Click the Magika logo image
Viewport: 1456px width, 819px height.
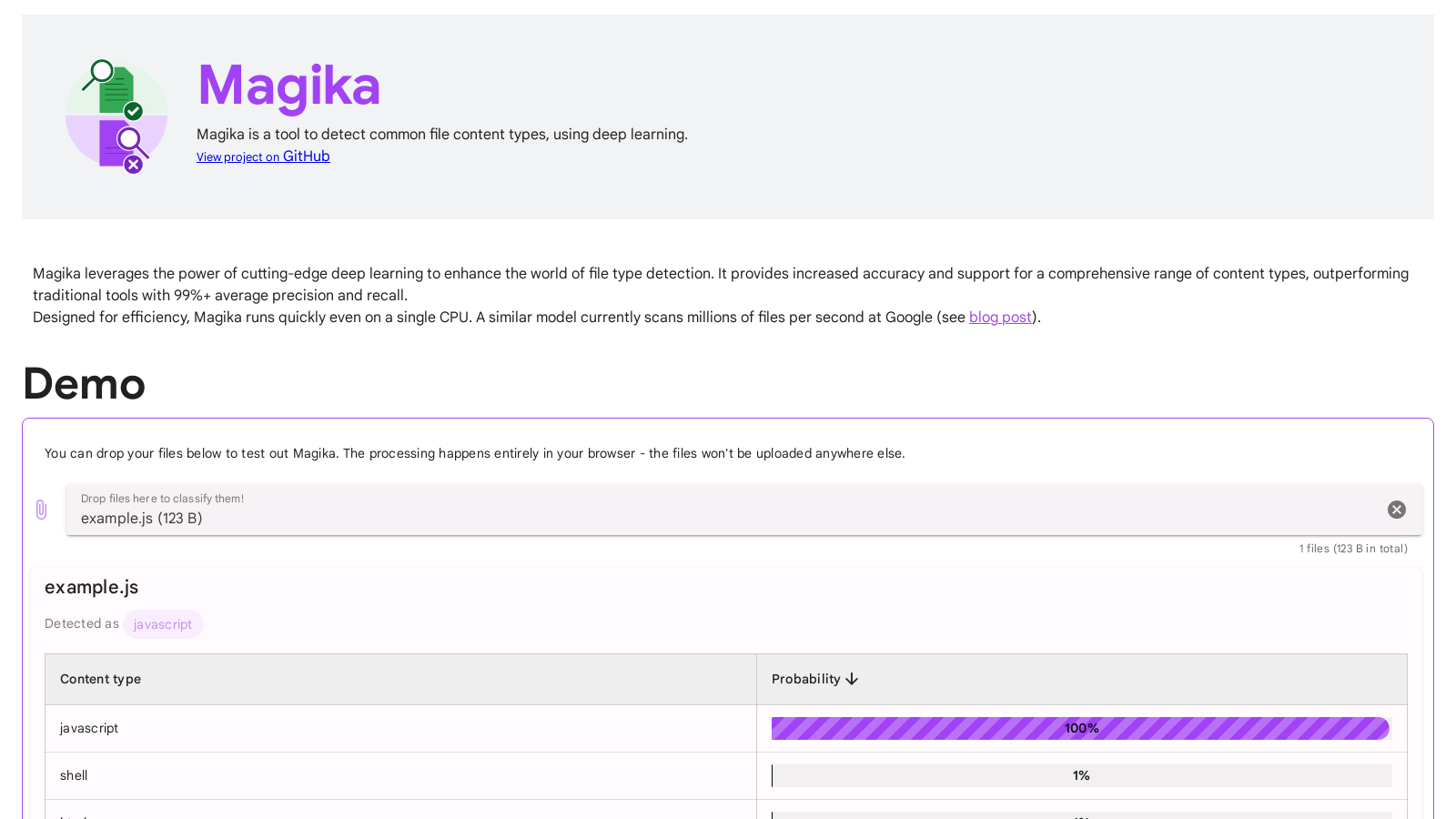116,116
